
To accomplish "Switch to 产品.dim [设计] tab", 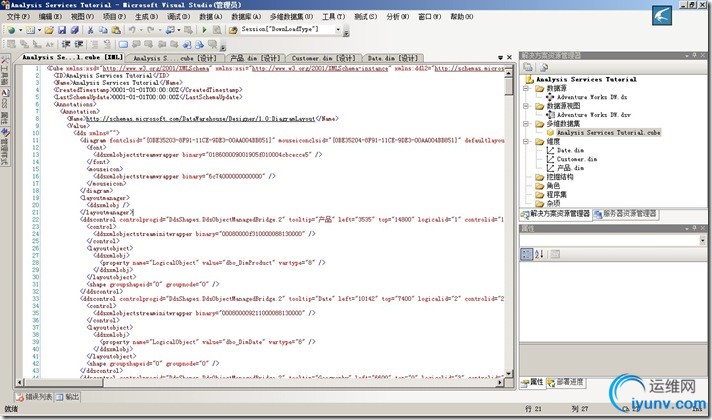I will click(x=255, y=58).
